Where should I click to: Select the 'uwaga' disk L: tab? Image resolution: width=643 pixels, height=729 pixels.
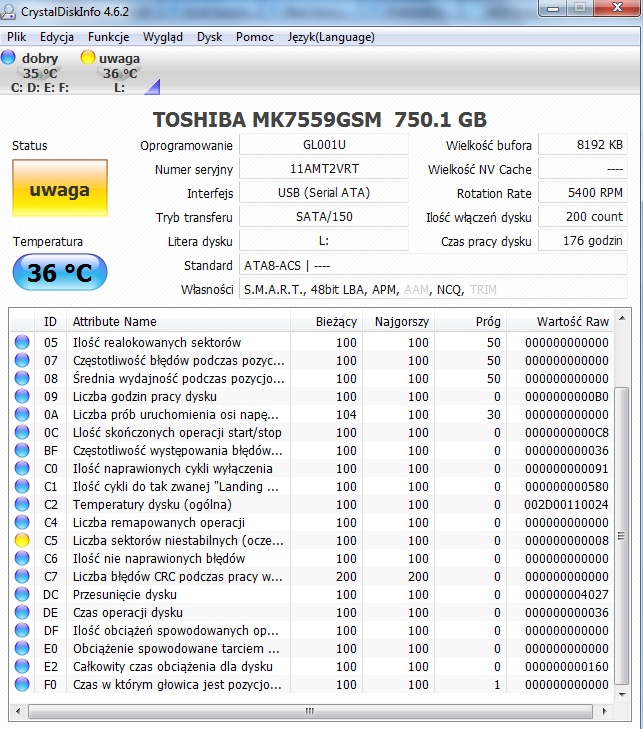tap(116, 72)
